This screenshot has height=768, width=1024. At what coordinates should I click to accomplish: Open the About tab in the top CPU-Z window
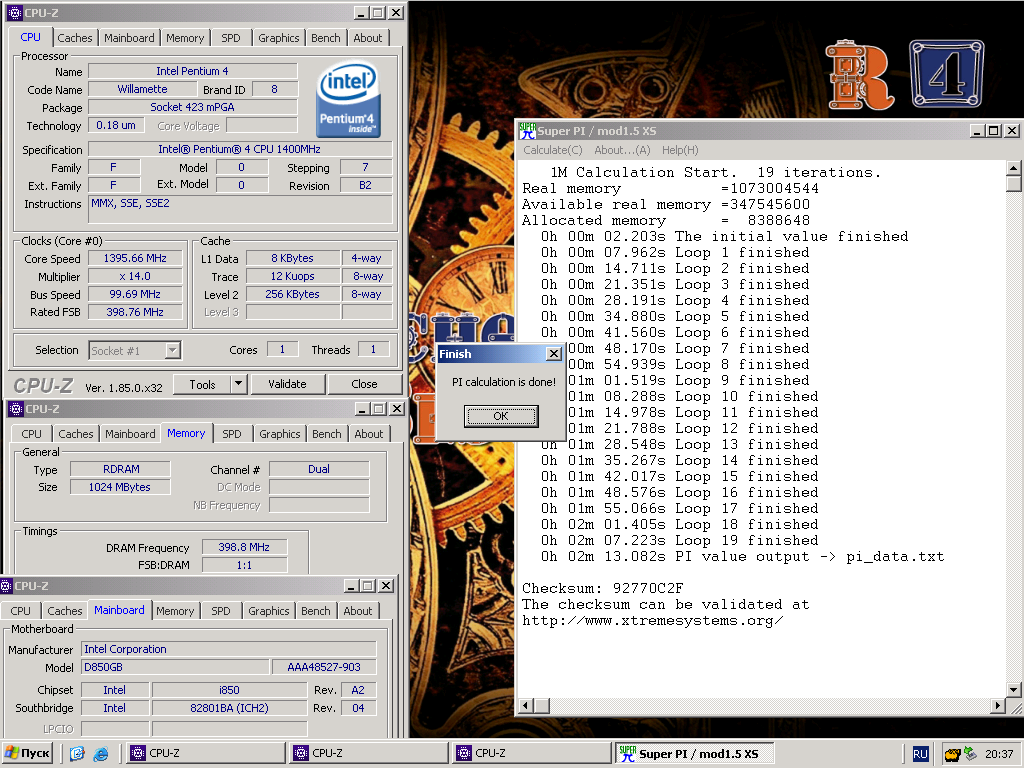click(x=368, y=38)
